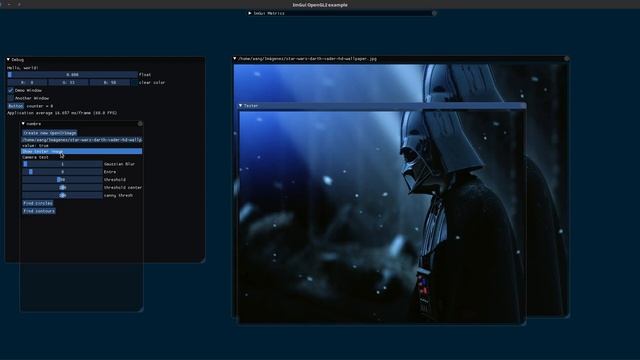Enable the Another Window checkbox
This screenshot has height=360, width=640.
click(11, 98)
